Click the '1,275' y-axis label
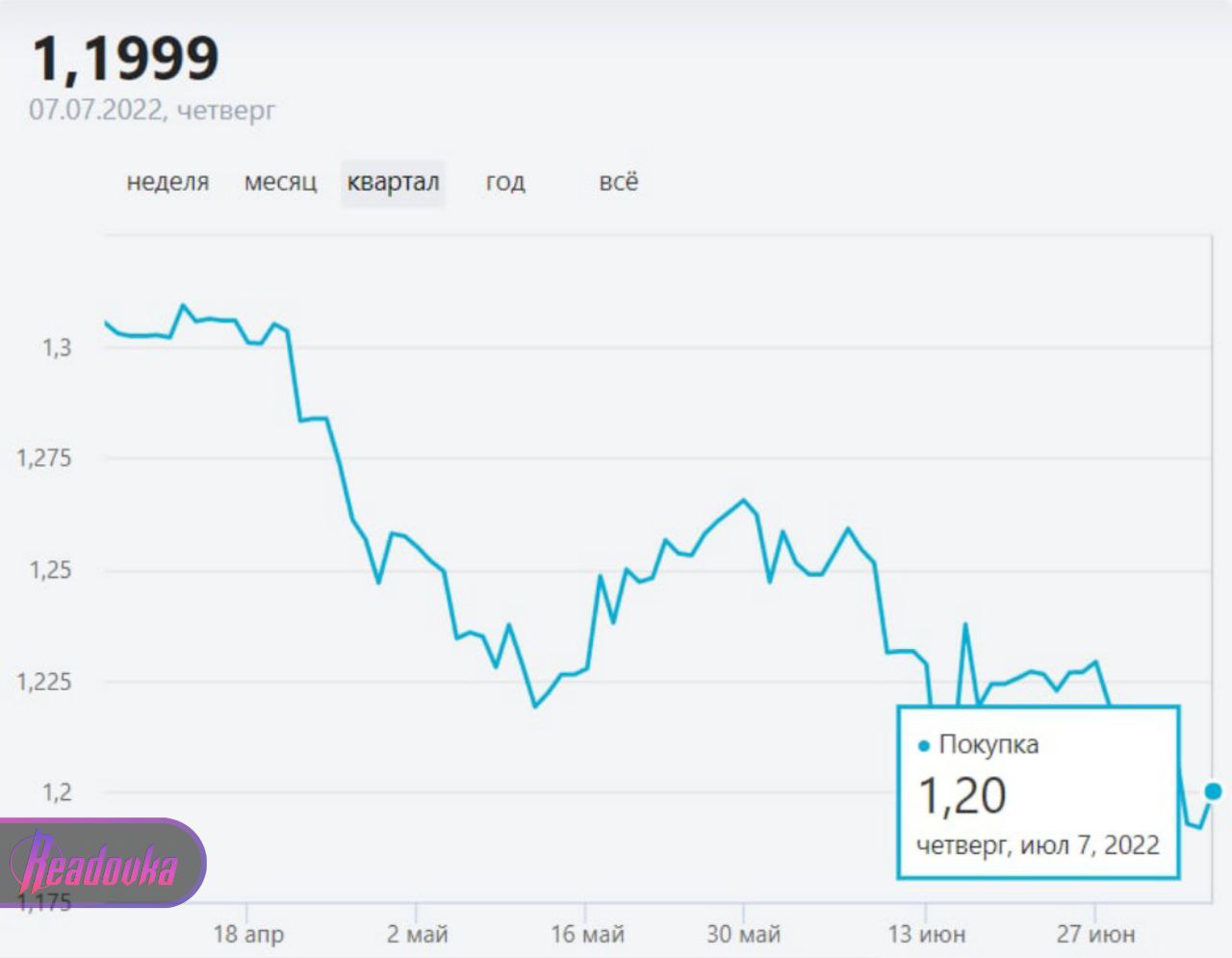Screen dimensions: 1232x958 [x=44, y=458]
